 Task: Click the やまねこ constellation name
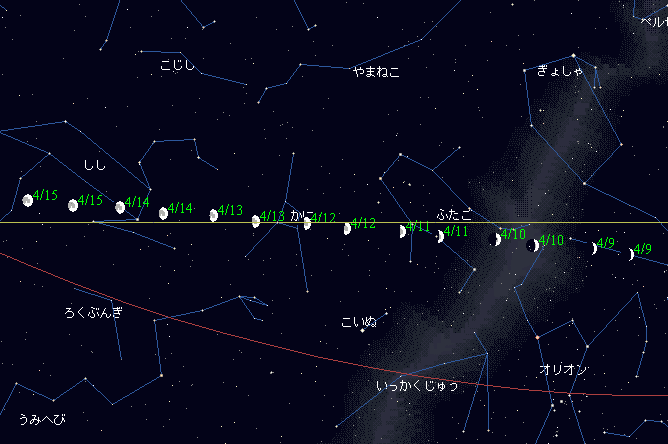point(375,72)
